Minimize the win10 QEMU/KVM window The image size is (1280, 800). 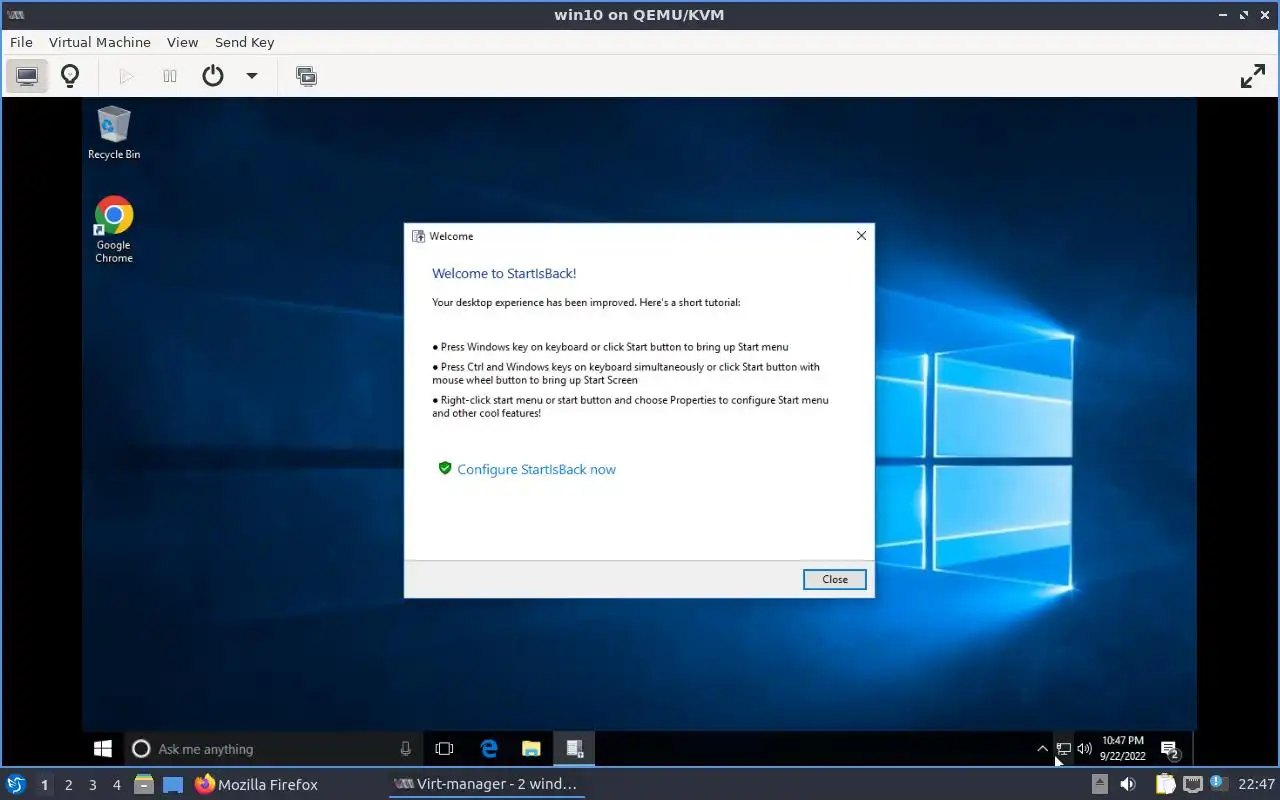click(x=1223, y=15)
